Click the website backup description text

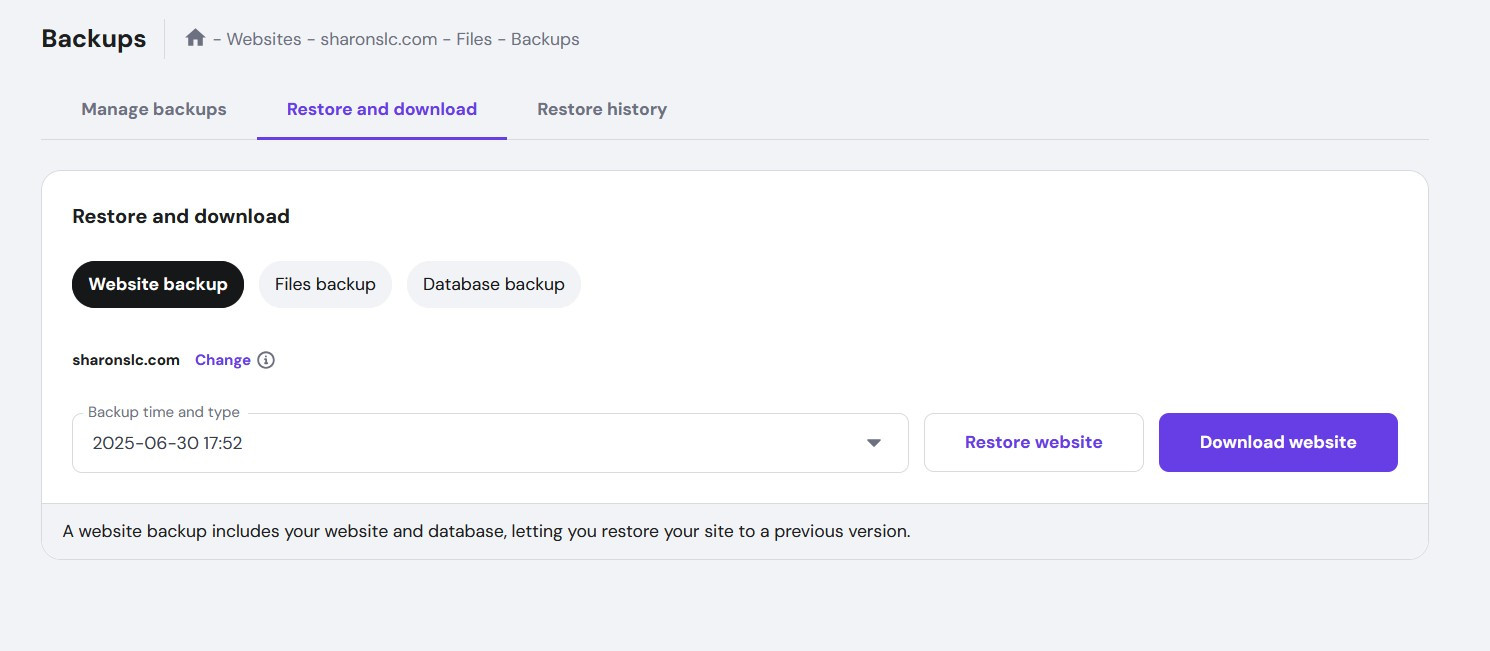coord(486,532)
